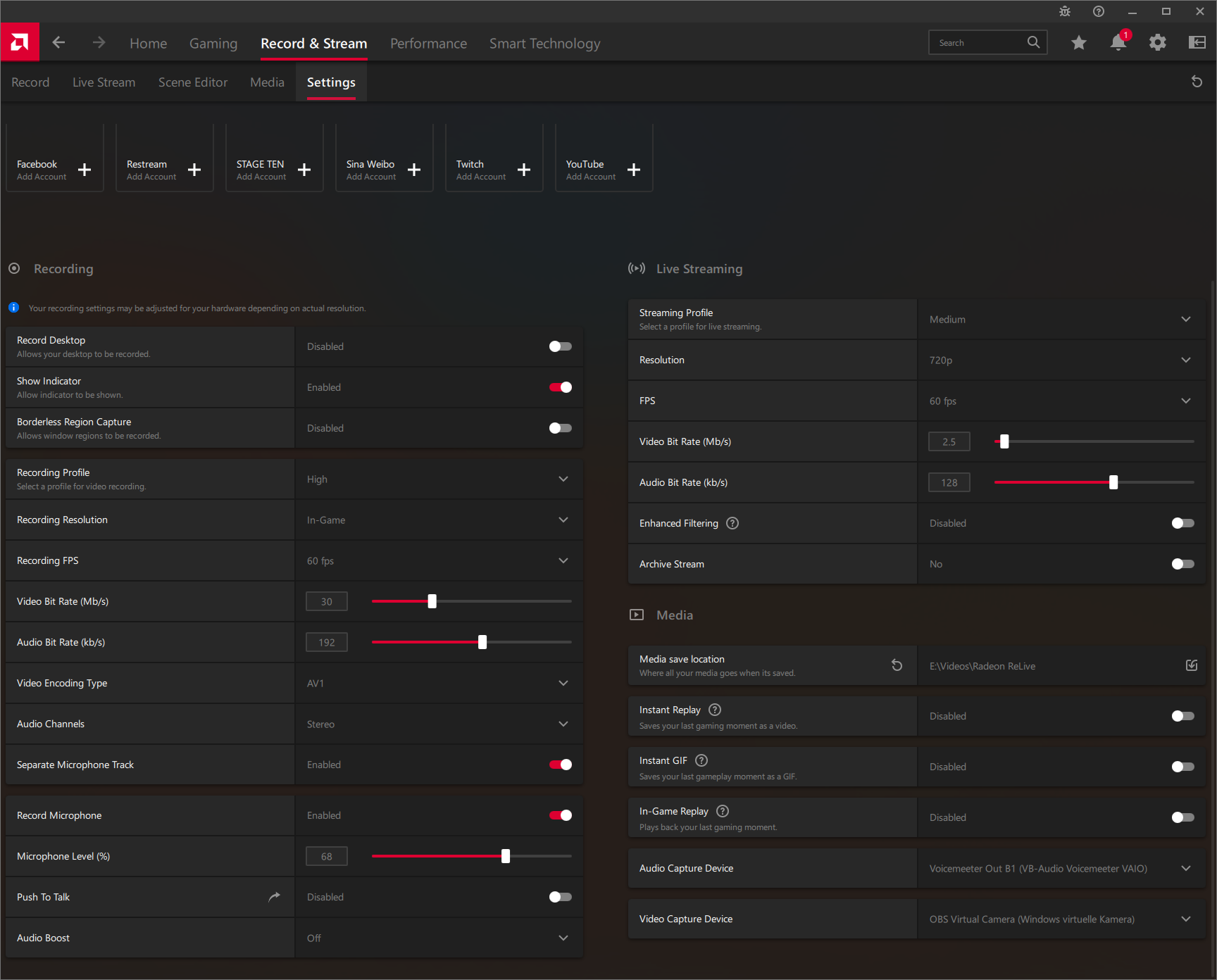
Task: Enable the In-Game Replay toggle
Action: [1183, 817]
